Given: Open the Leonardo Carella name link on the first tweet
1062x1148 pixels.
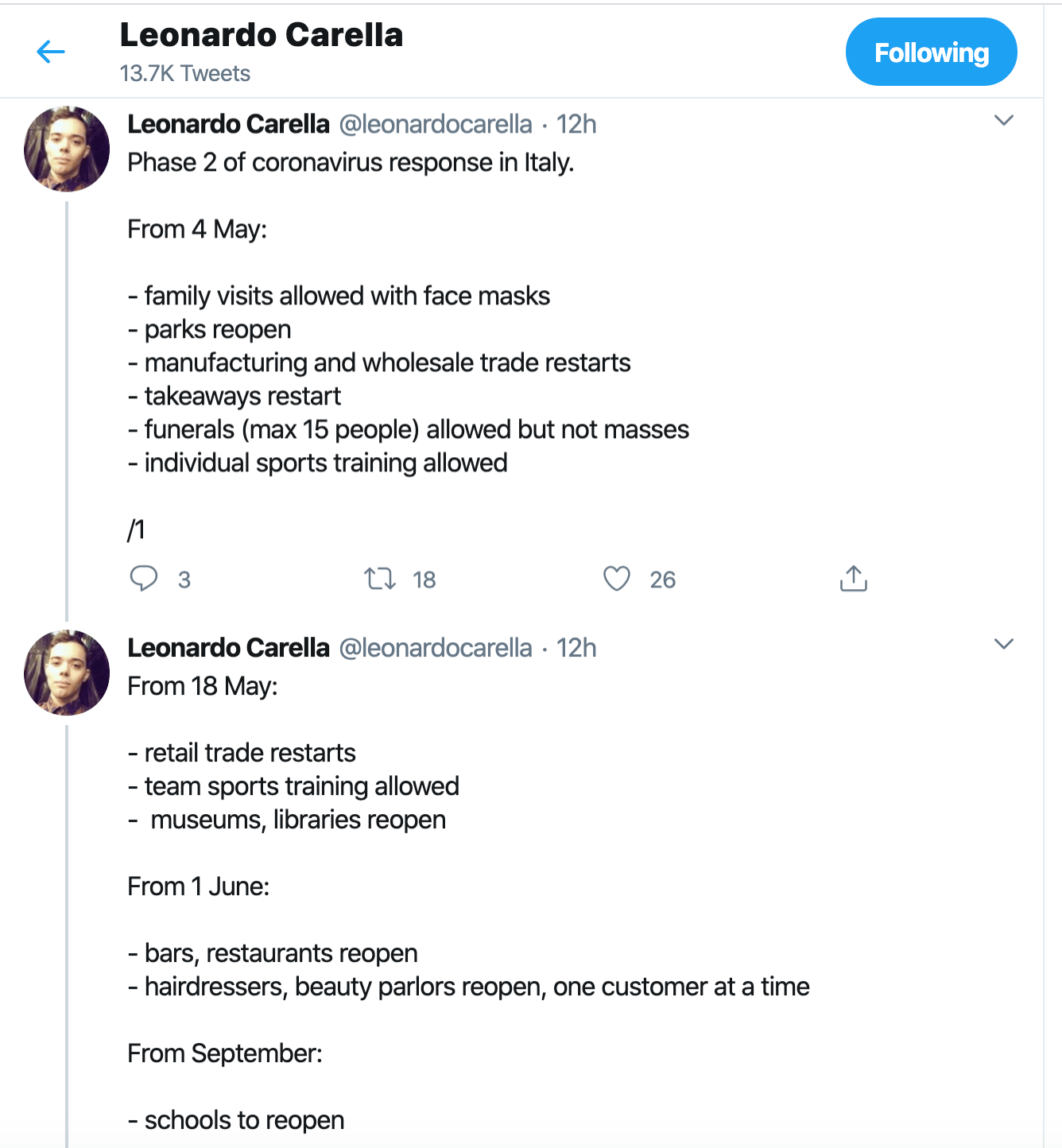Looking at the screenshot, I should (x=228, y=125).
